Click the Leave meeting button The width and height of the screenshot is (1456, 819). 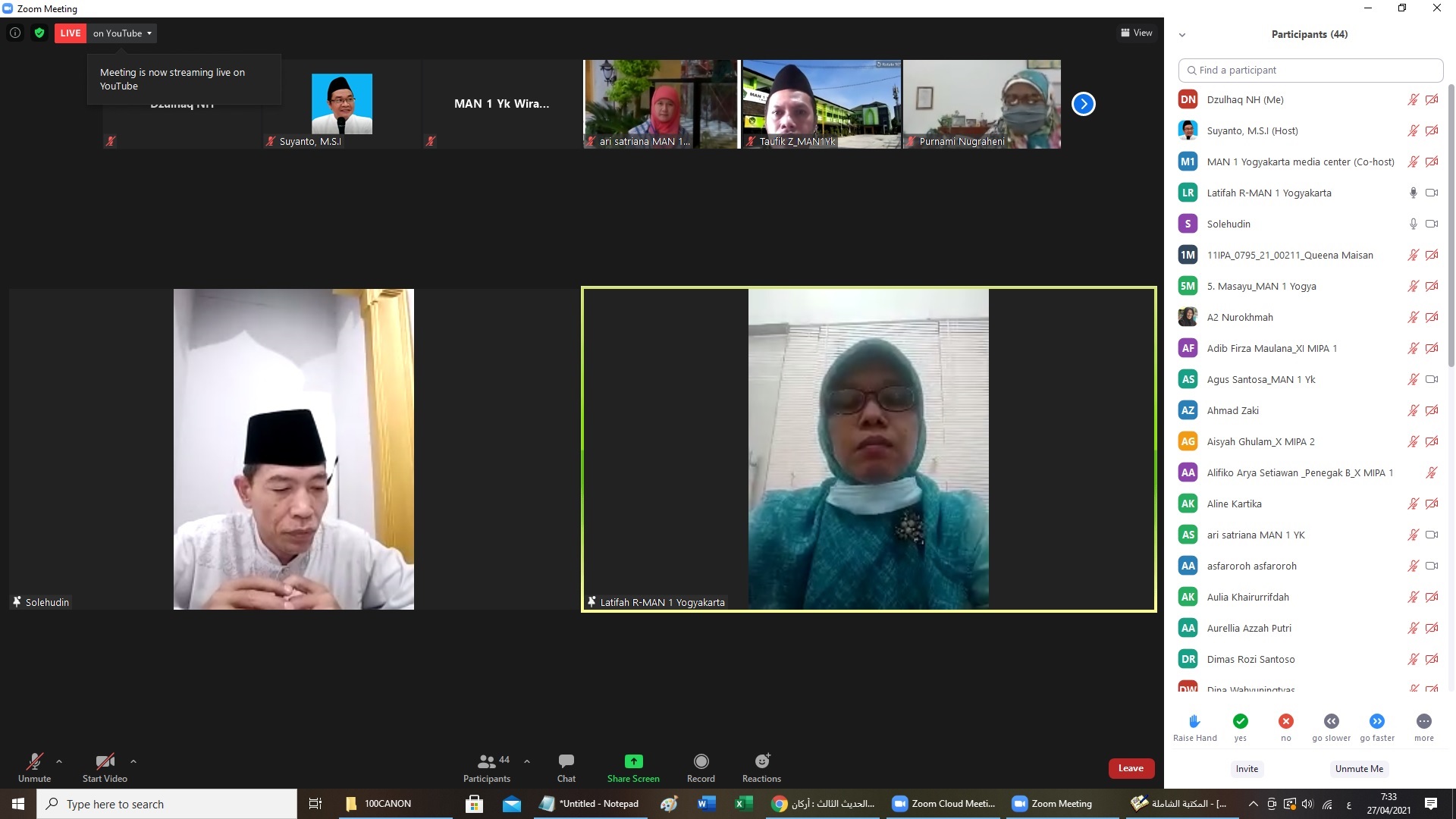(x=1131, y=768)
